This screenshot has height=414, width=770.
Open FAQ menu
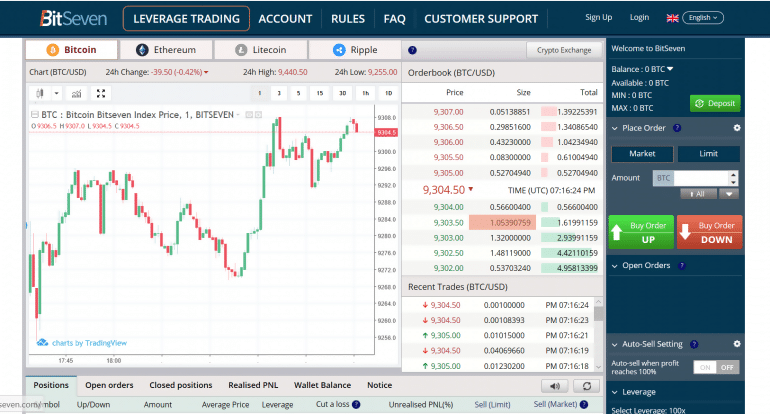tap(394, 19)
